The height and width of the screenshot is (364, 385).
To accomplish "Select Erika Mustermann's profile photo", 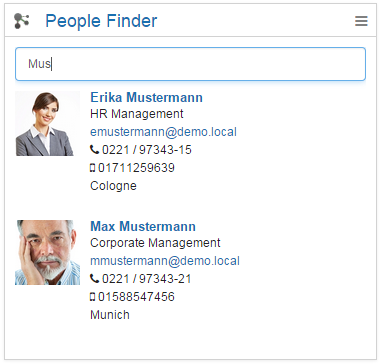I will click(47, 124).
